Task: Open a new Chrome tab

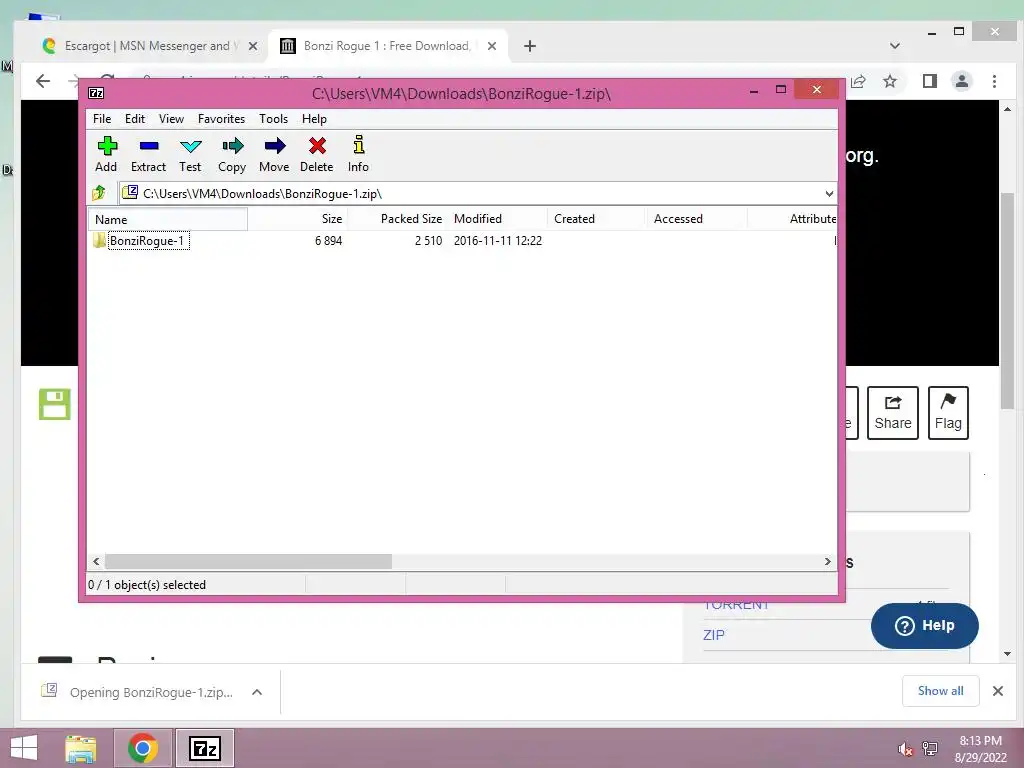Action: 530,46
